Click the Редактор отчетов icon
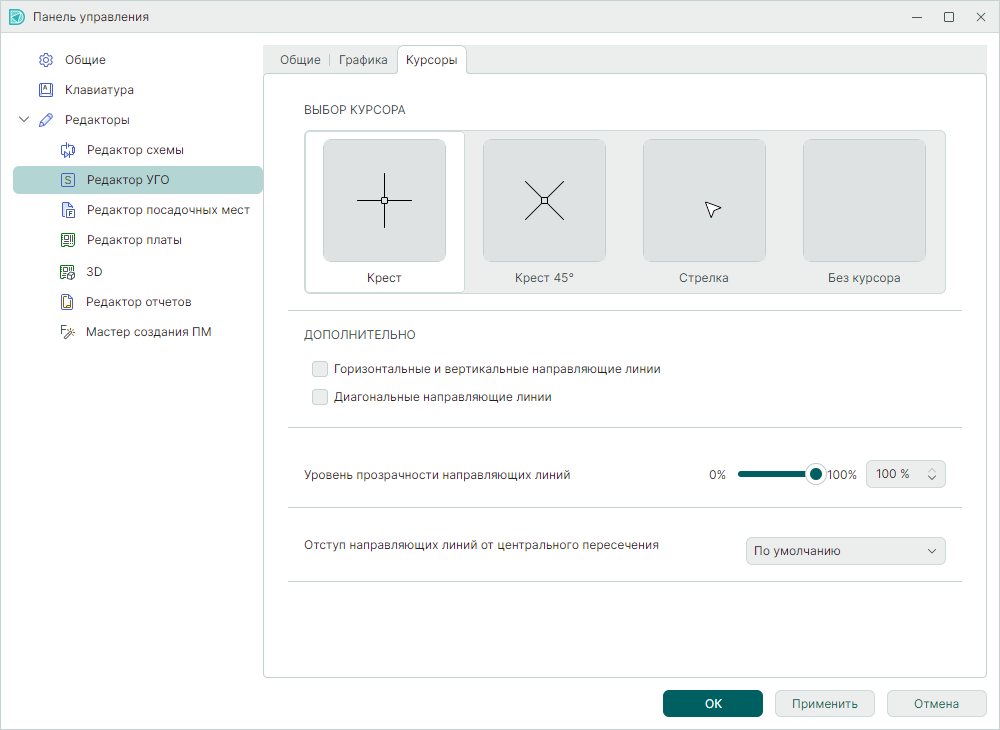This screenshot has height=730, width=1000. coord(68,302)
